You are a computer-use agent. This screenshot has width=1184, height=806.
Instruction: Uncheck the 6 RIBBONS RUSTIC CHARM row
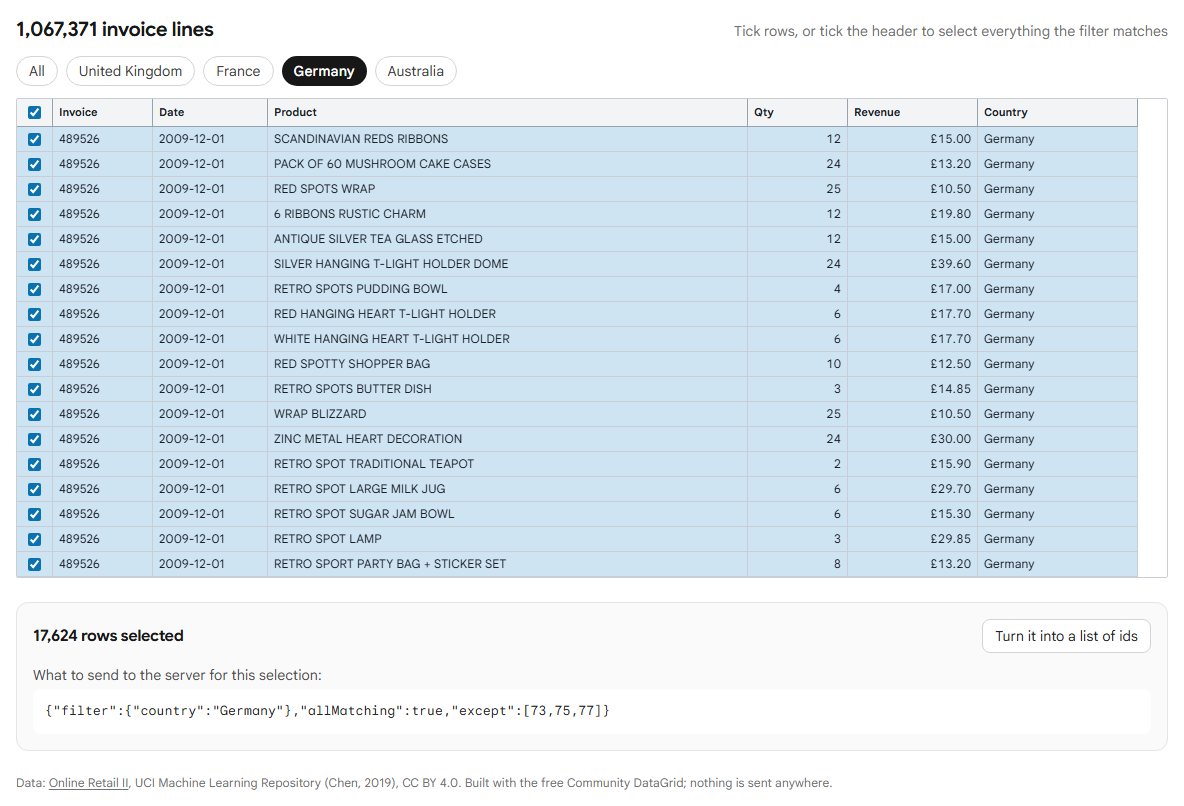pyautogui.click(x=34, y=214)
